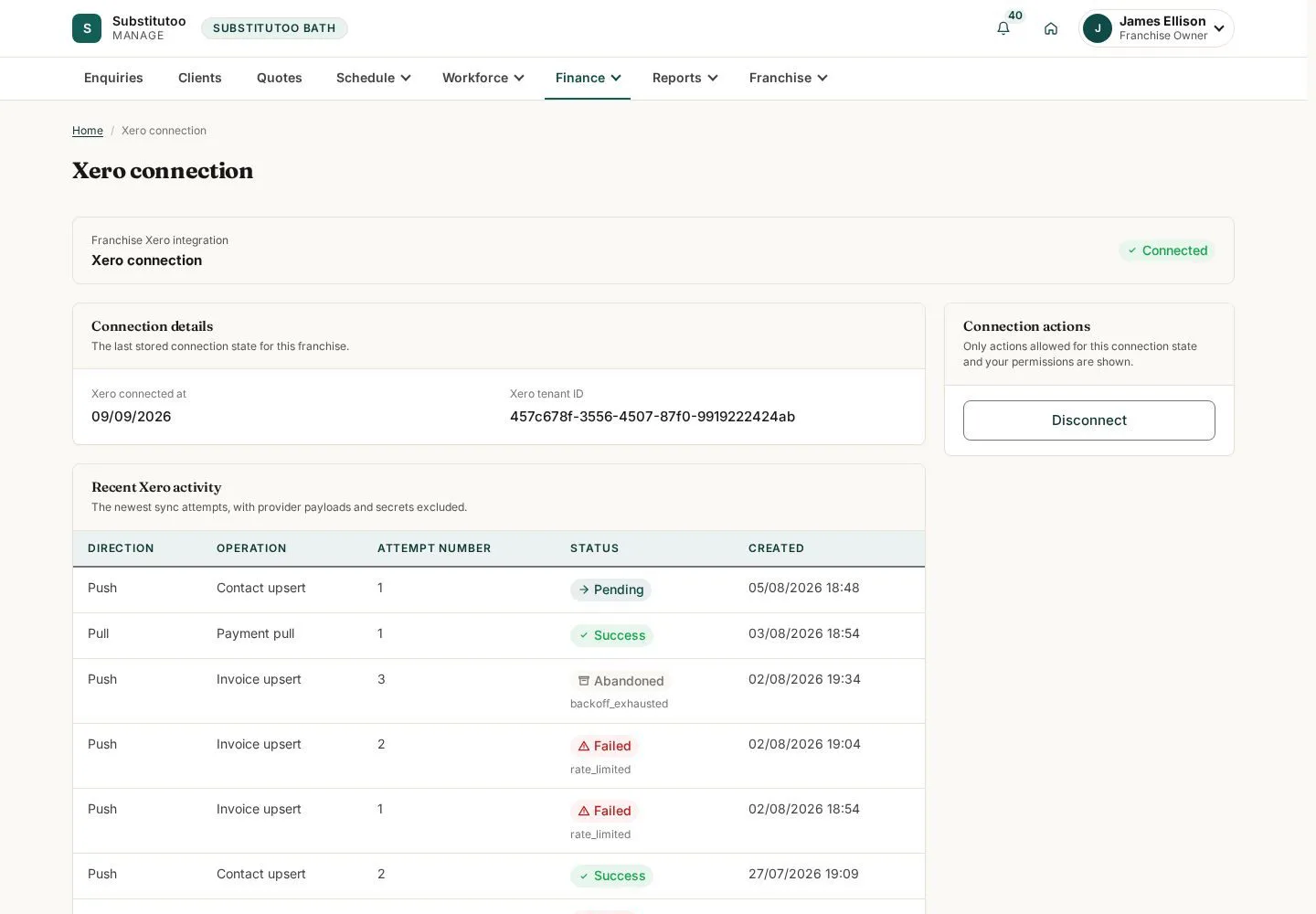1316x914 pixels.
Task: Click the Status column header
Action: click(594, 548)
